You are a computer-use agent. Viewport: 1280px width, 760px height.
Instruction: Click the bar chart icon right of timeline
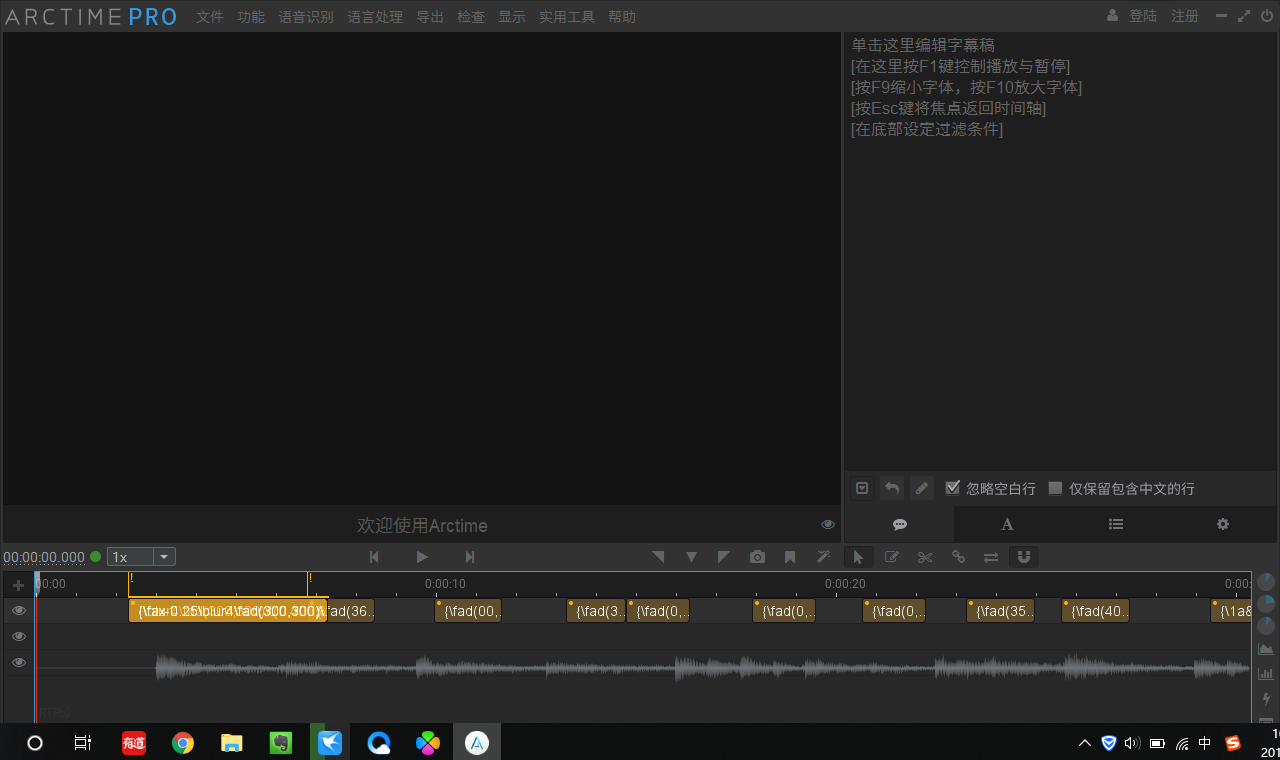(1266, 674)
